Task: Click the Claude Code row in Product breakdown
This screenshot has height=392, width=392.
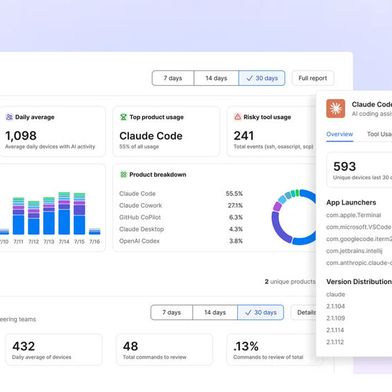Action: click(181, 194)
